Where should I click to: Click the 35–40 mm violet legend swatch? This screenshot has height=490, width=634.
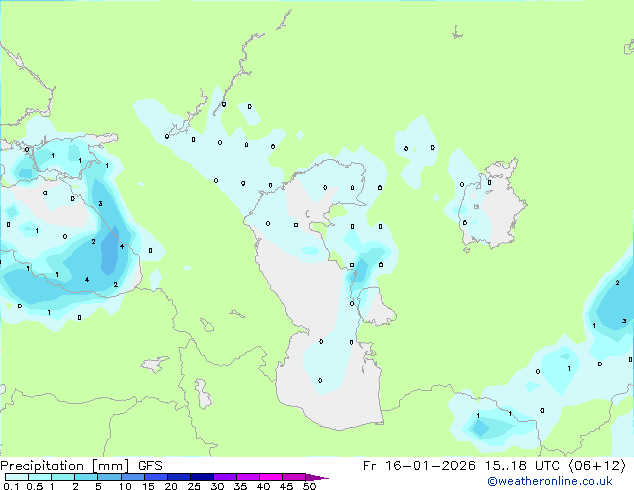248,477
